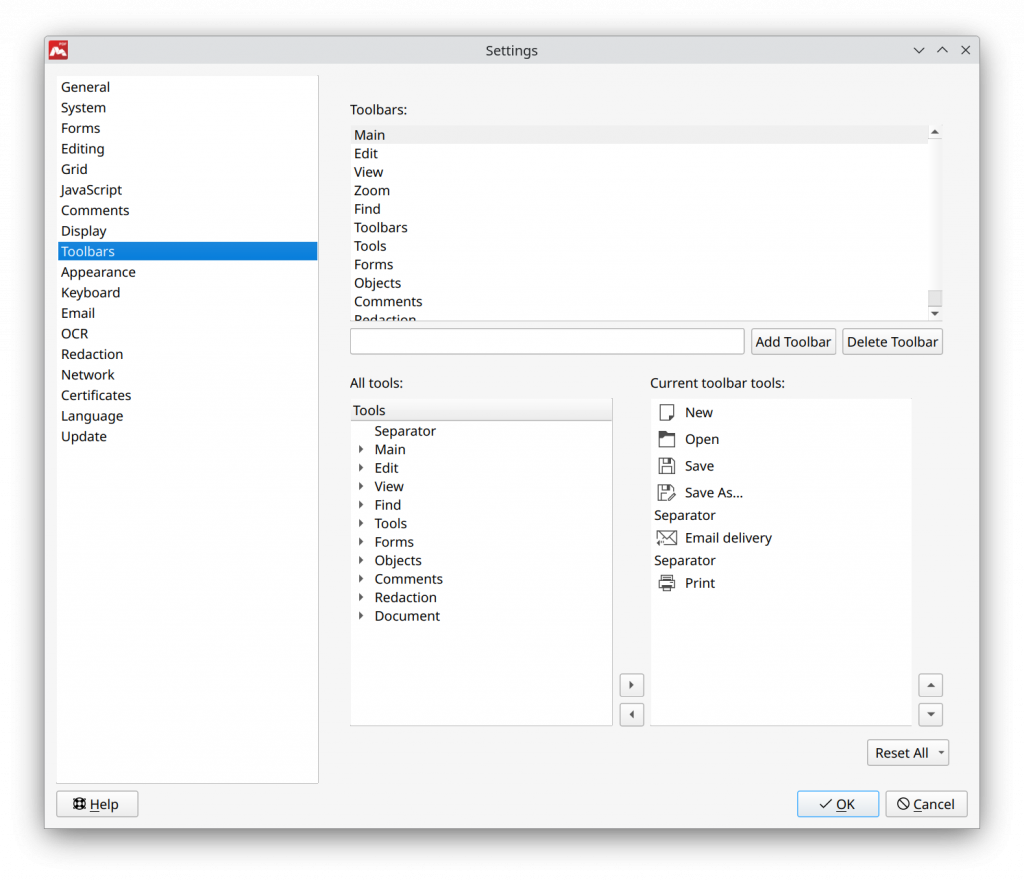Select the New icon in current toolbar tools

point(666,412)
